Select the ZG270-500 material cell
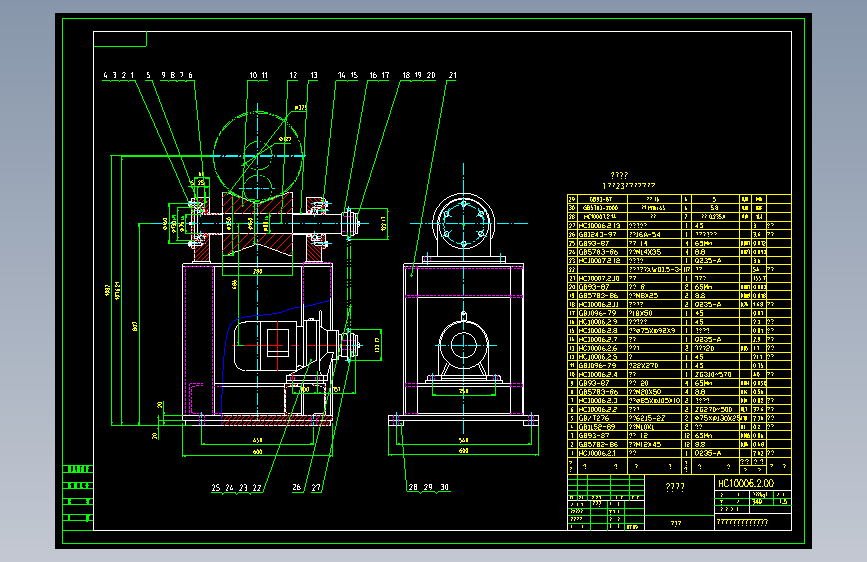The image size is (867, 562). (715, 409)
